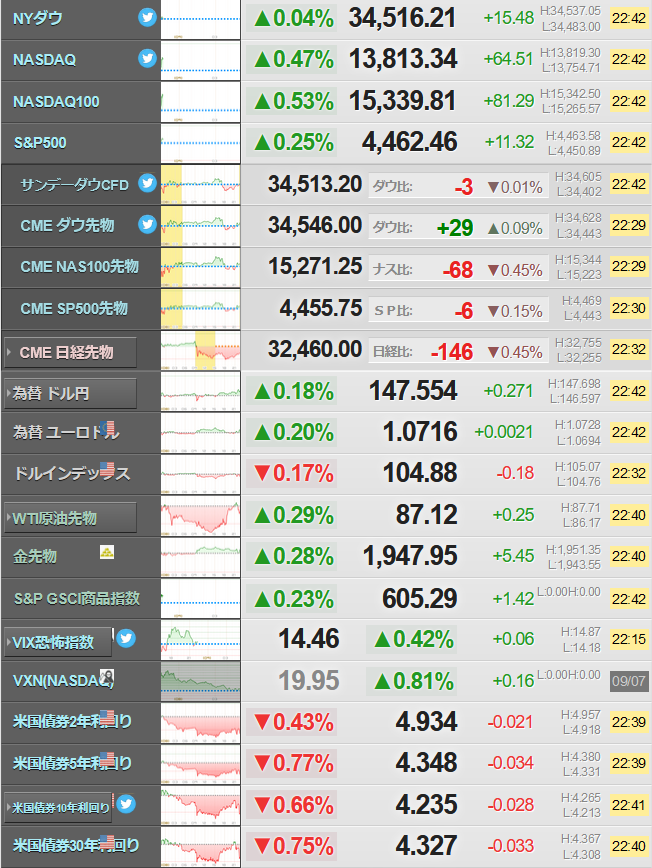The width and height of the screenshot is (652, 868).
Task: Open the NYダウ mini chart
Action: pos(200,19)
